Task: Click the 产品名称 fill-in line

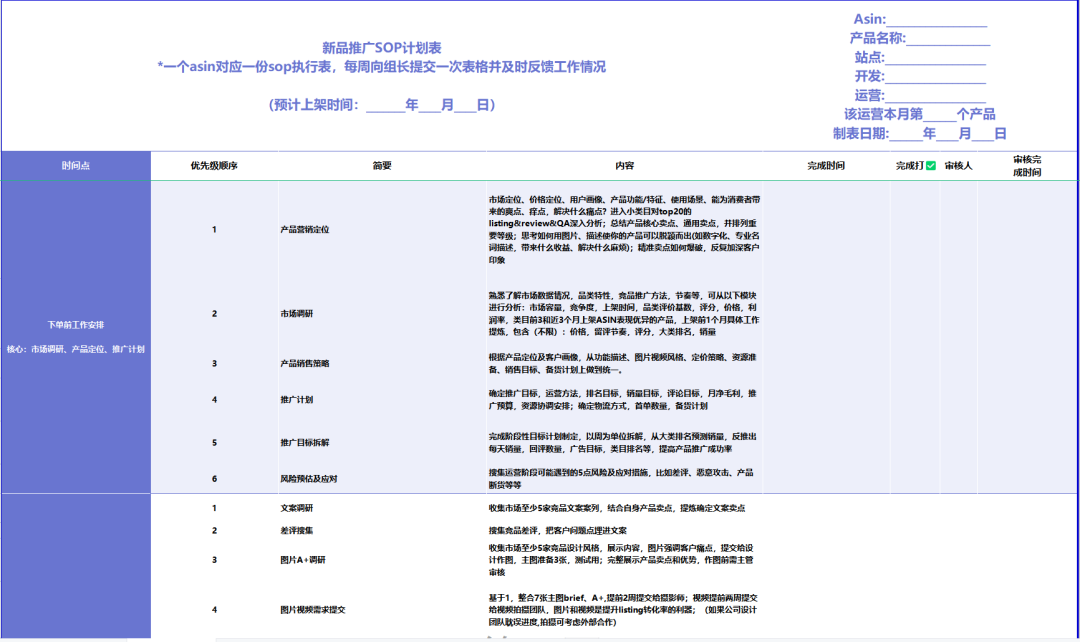Action: (949, 40)
